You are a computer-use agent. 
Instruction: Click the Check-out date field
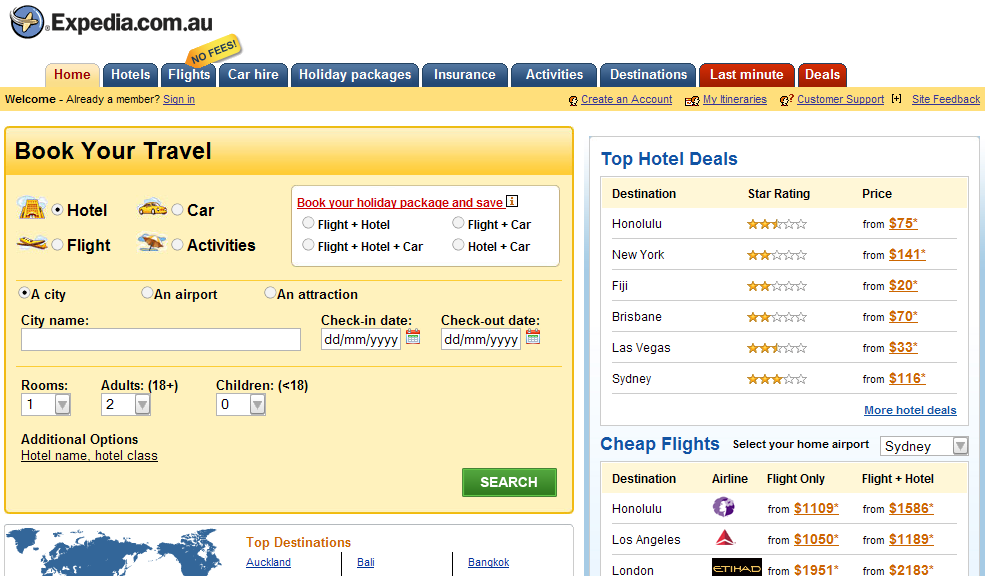pyautogui.click(x=481, y=339)
